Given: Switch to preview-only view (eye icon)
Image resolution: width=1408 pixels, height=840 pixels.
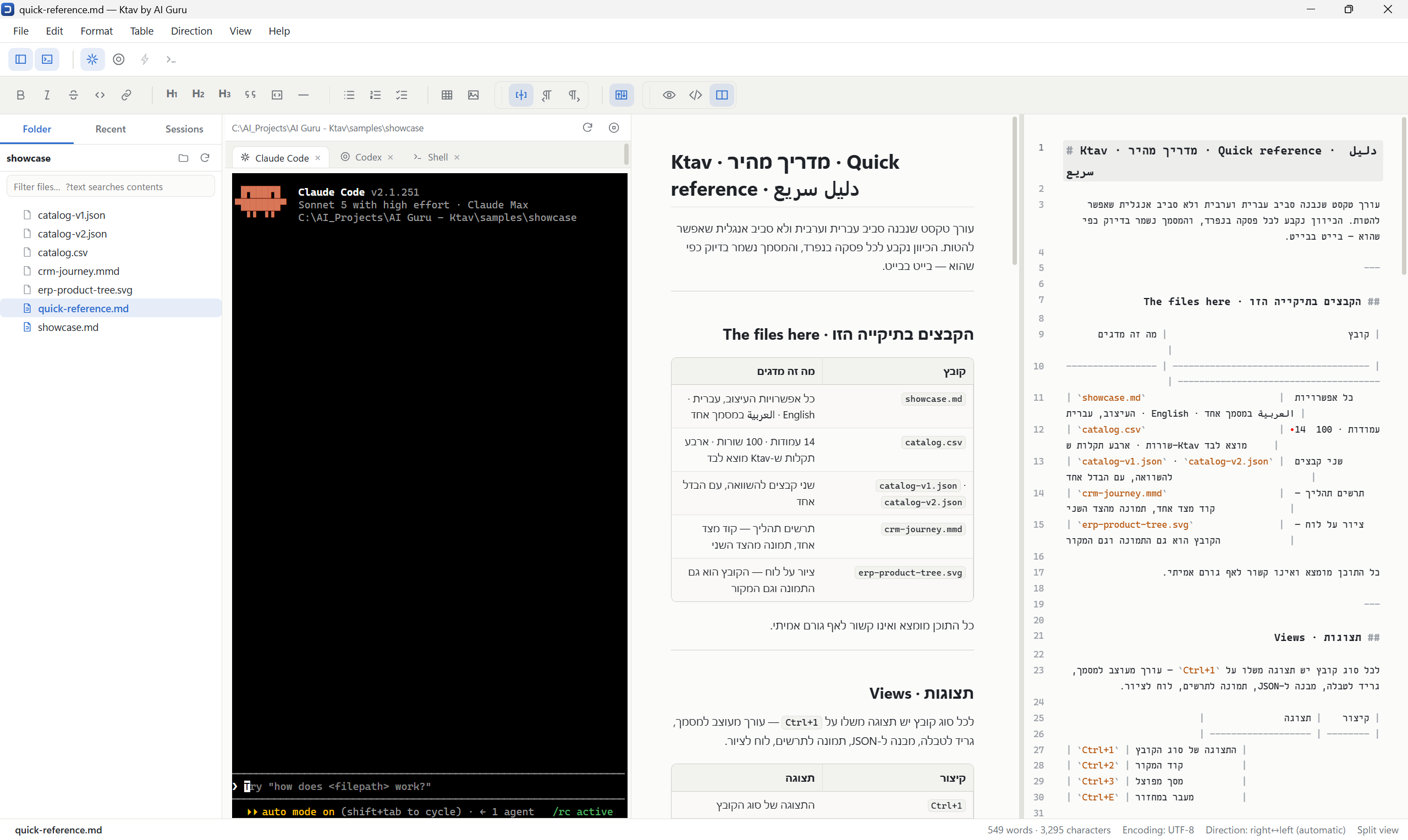Looking at the screenshot, I should click(669, 95).
